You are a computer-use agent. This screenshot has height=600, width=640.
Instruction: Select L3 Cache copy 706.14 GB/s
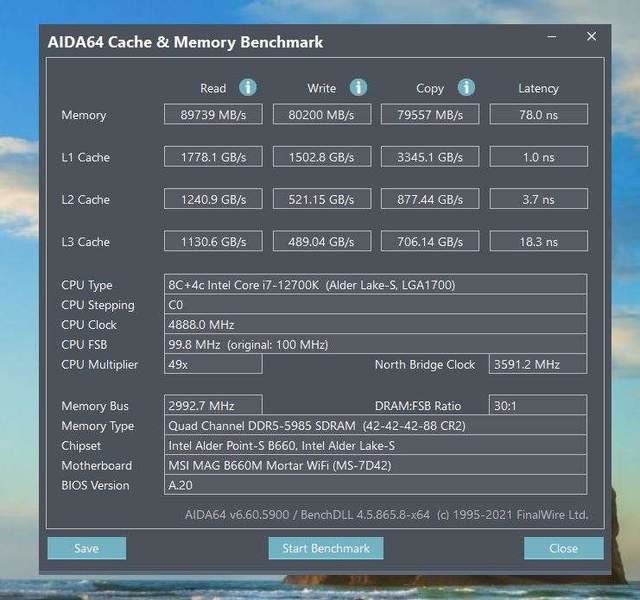(430, 241)
